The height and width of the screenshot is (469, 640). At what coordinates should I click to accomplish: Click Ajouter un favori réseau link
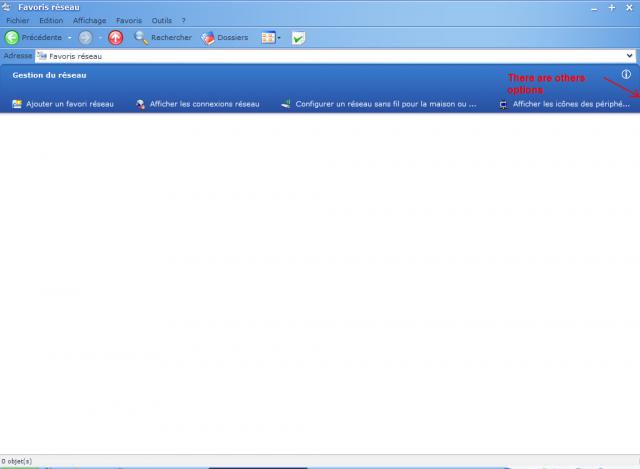click(70, 104)
